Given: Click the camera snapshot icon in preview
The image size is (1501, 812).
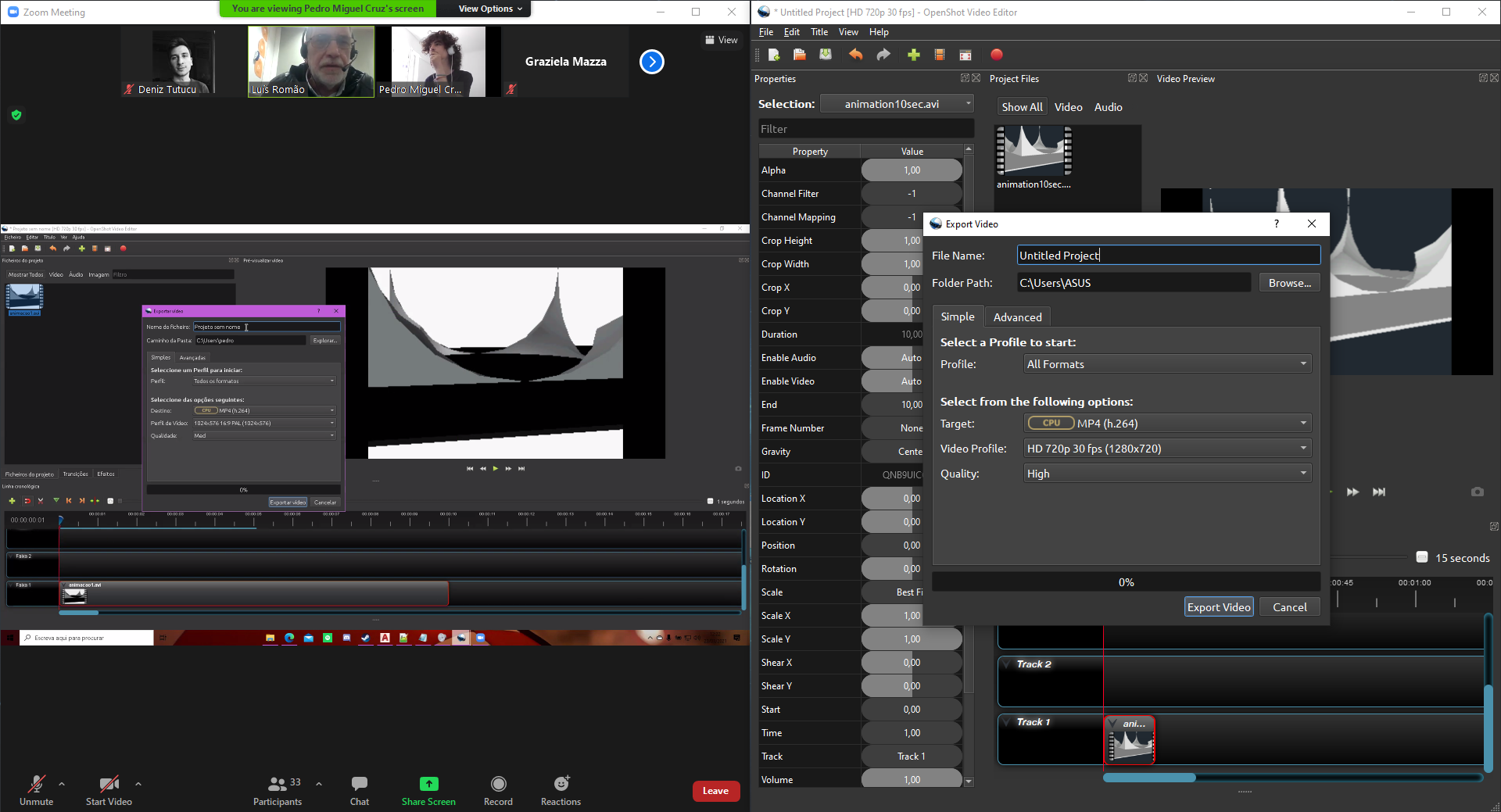Looking at the screenshot, I should click(1477, 492).
